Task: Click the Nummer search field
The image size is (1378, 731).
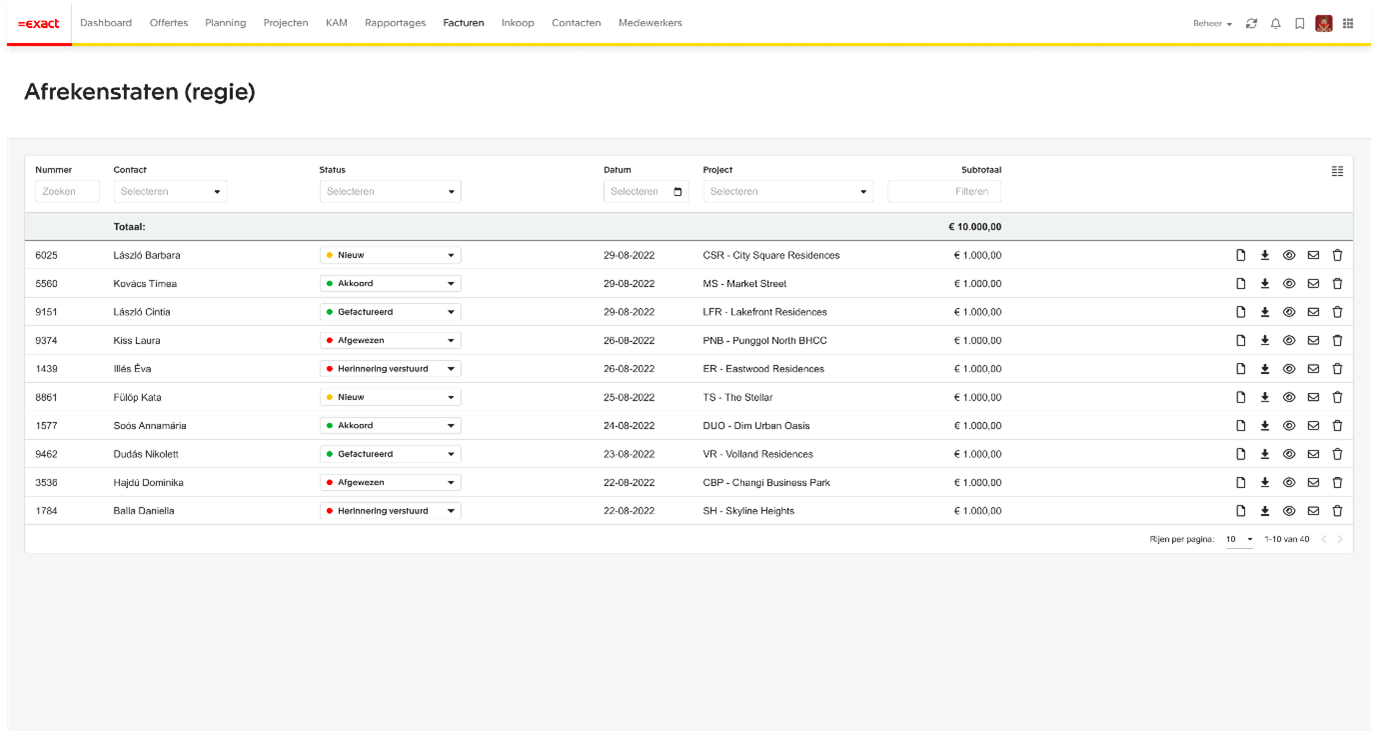Action: coord(68,192)
